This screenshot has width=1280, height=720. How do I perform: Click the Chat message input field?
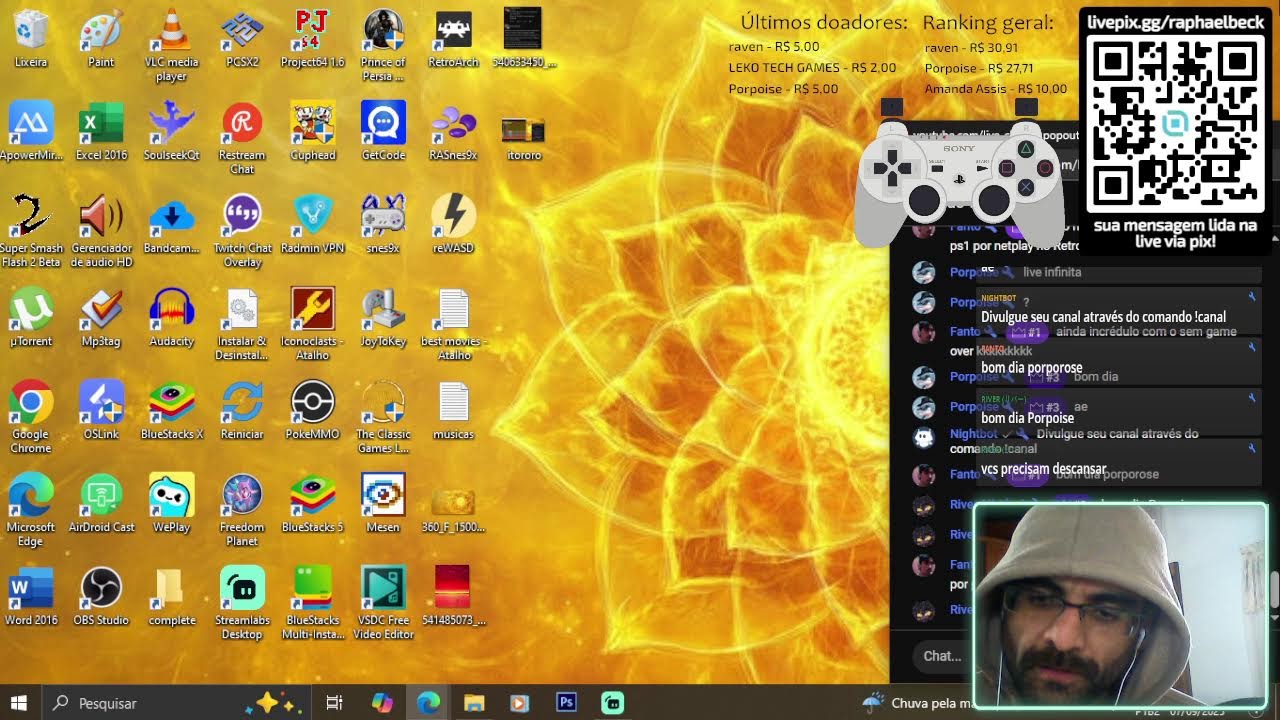coord(942,656)
